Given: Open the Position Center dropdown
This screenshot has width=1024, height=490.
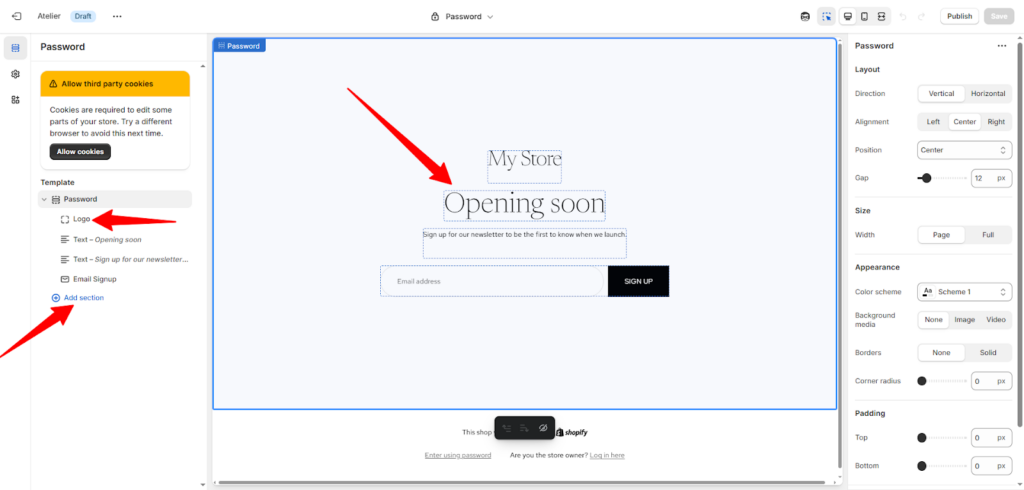Looking at the screenshot, I should pos(964,150).
